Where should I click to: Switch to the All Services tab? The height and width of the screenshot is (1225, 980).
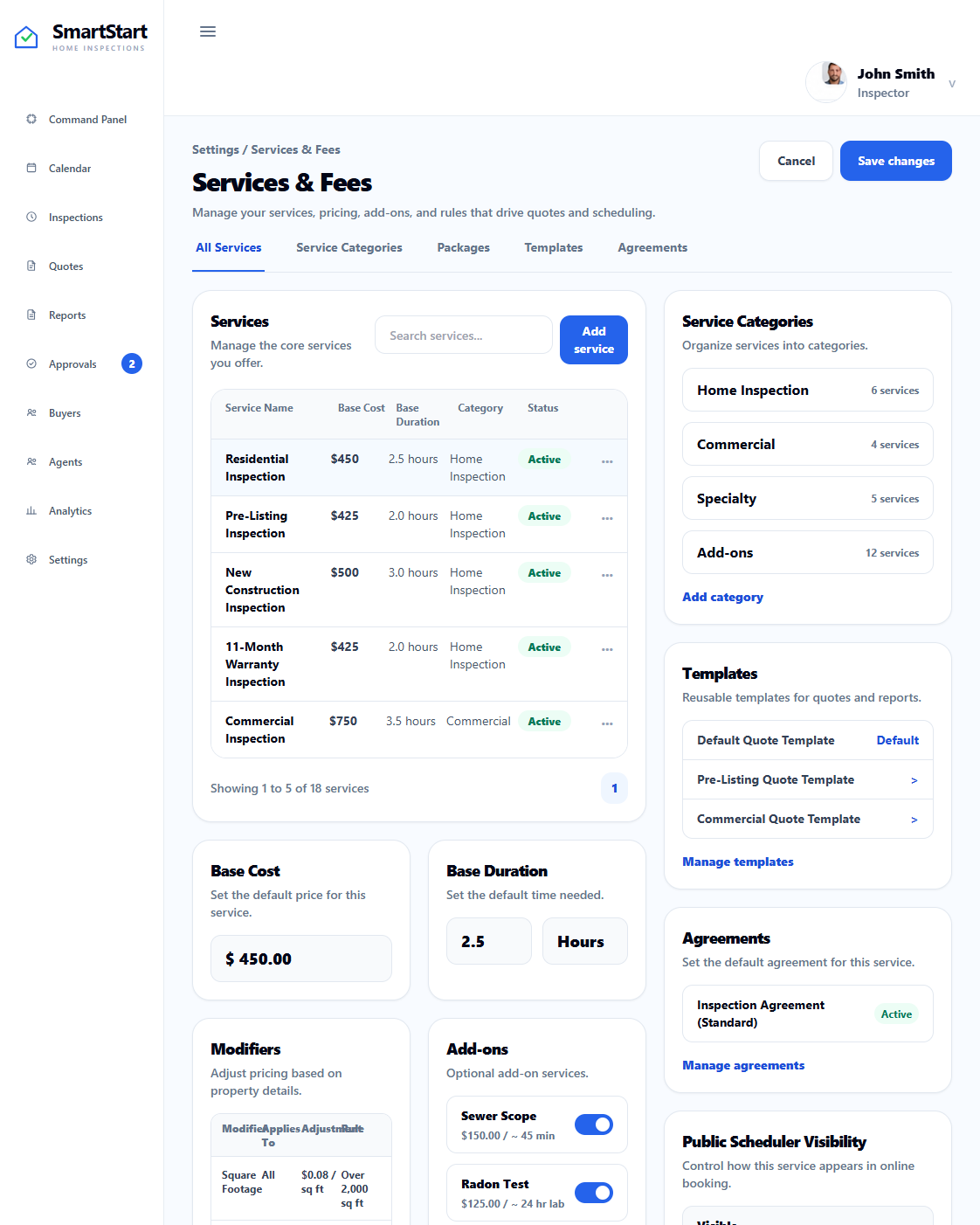point(229,248)
